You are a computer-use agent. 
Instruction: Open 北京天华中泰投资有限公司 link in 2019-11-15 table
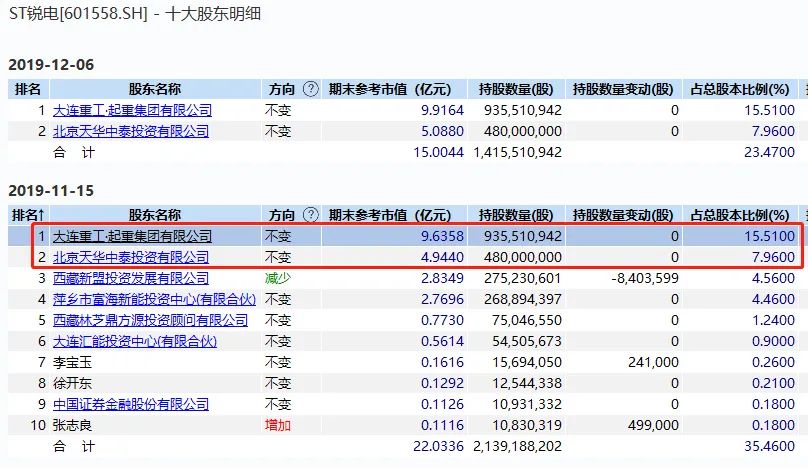click(x=131, y=257)
